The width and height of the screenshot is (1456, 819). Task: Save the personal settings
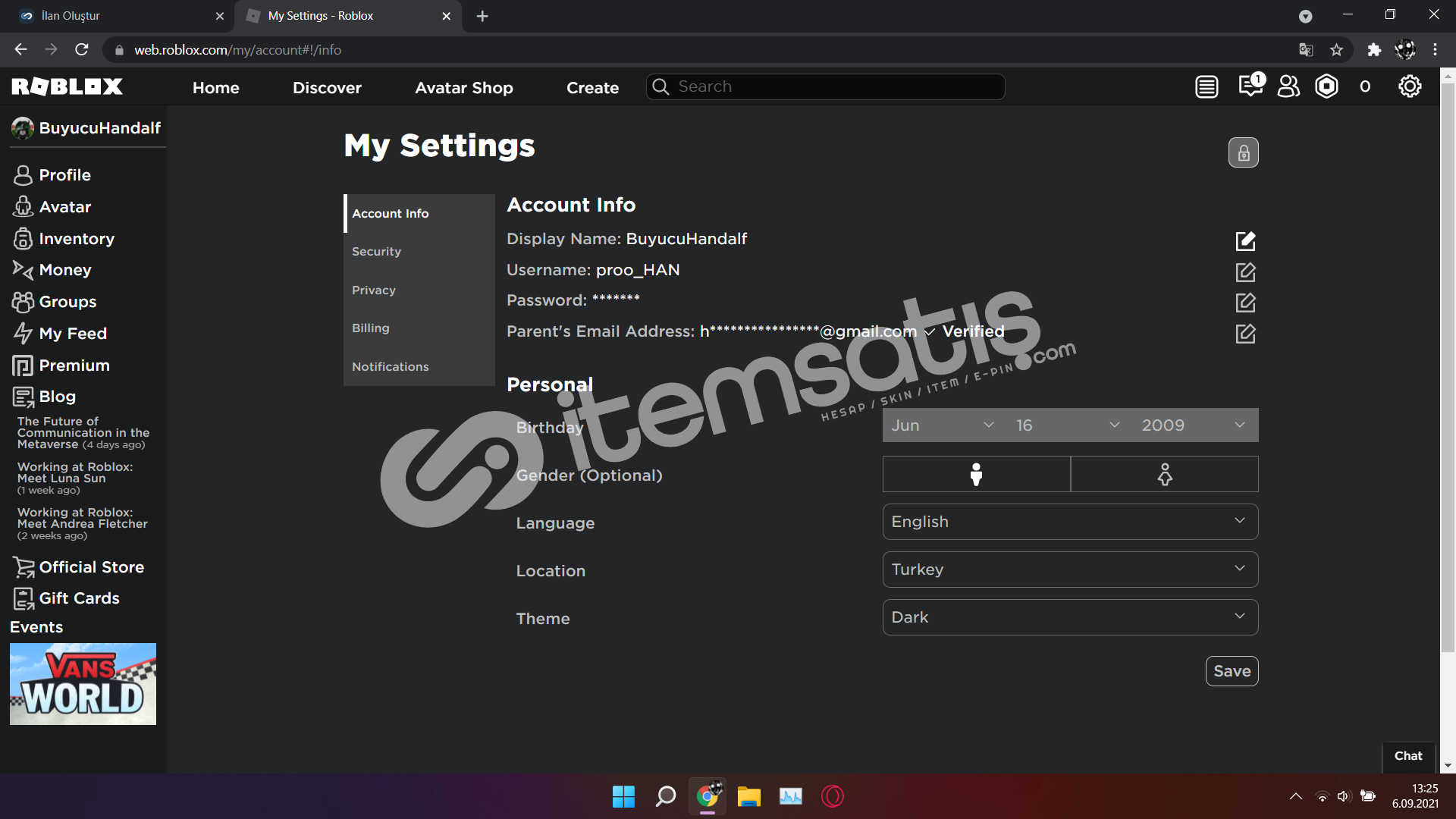tap(1232, 671)
